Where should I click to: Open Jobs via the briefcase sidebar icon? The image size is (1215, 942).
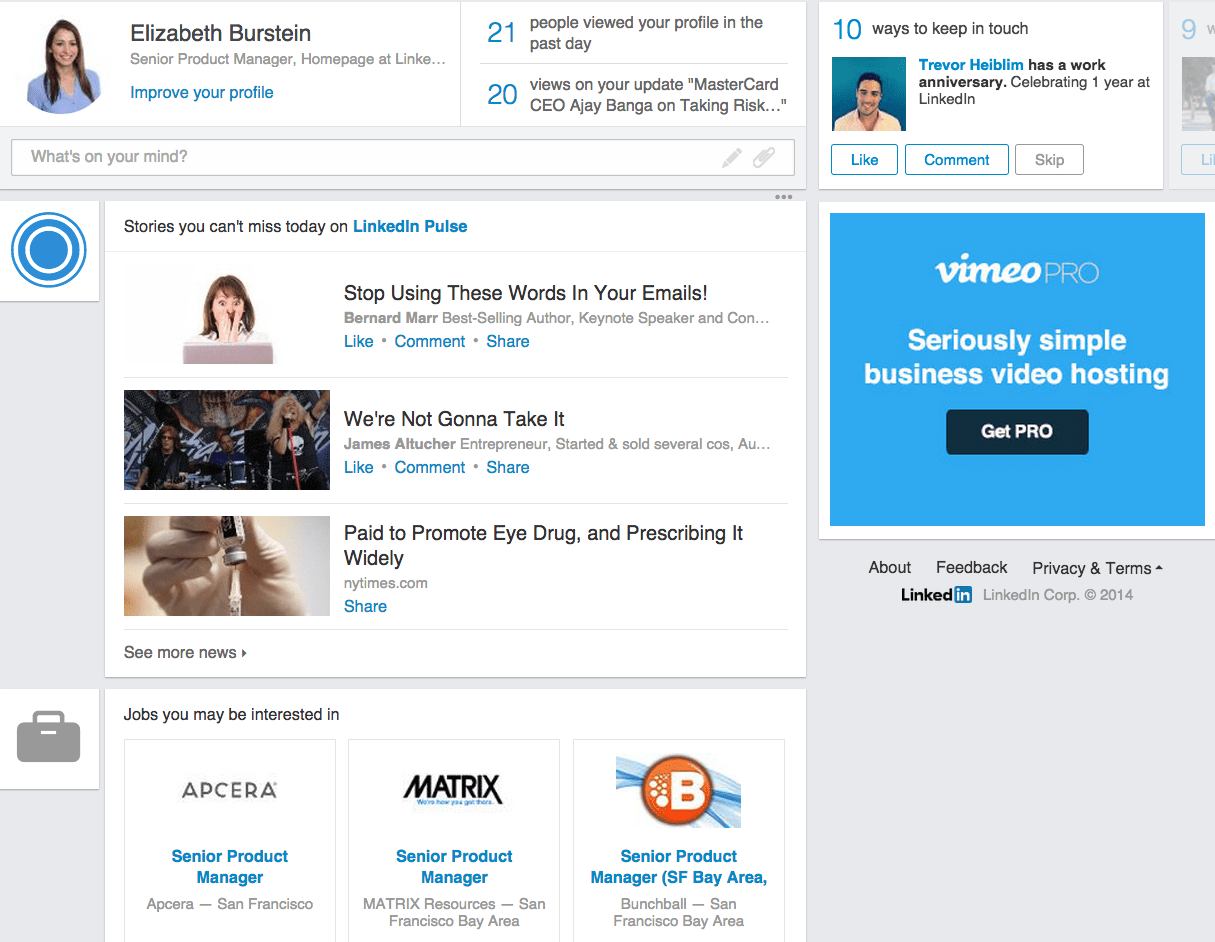click(x=49, y=737)
